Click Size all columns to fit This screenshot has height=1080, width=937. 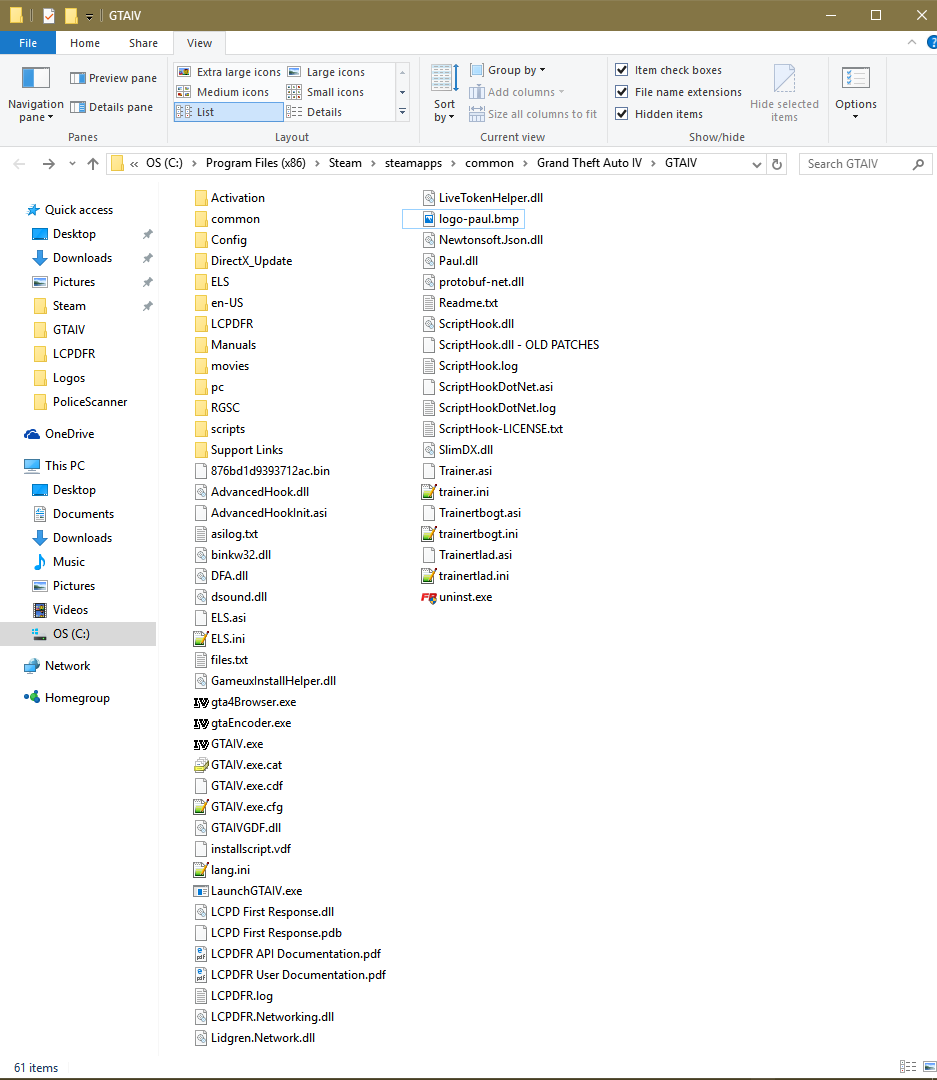pyautogui.click(x=533, y=114)
